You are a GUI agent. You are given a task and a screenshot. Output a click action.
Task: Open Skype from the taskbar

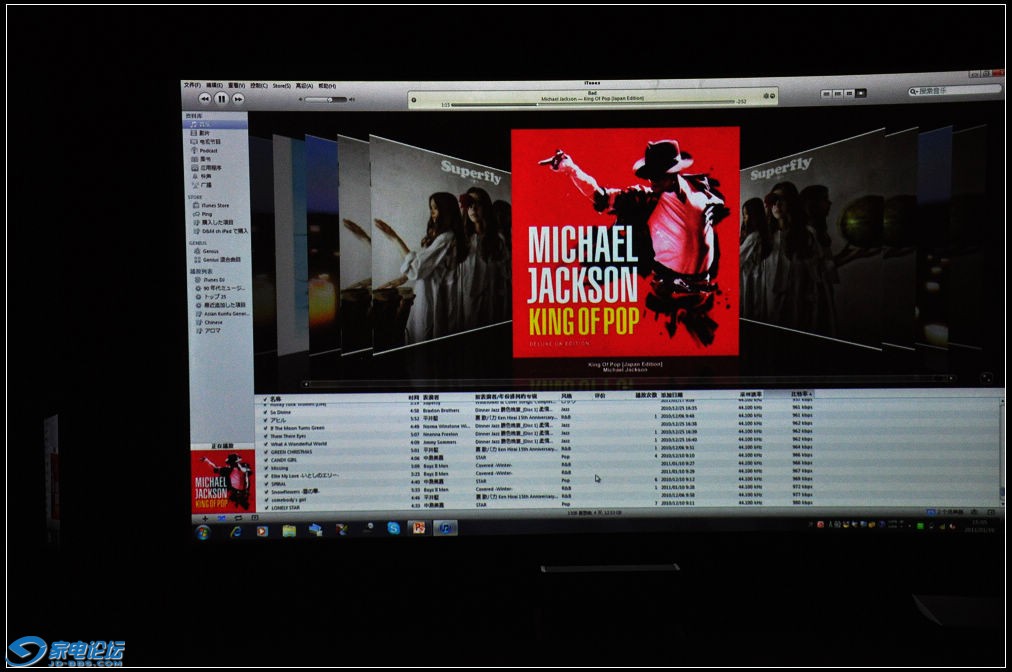[x=393, y=528]
